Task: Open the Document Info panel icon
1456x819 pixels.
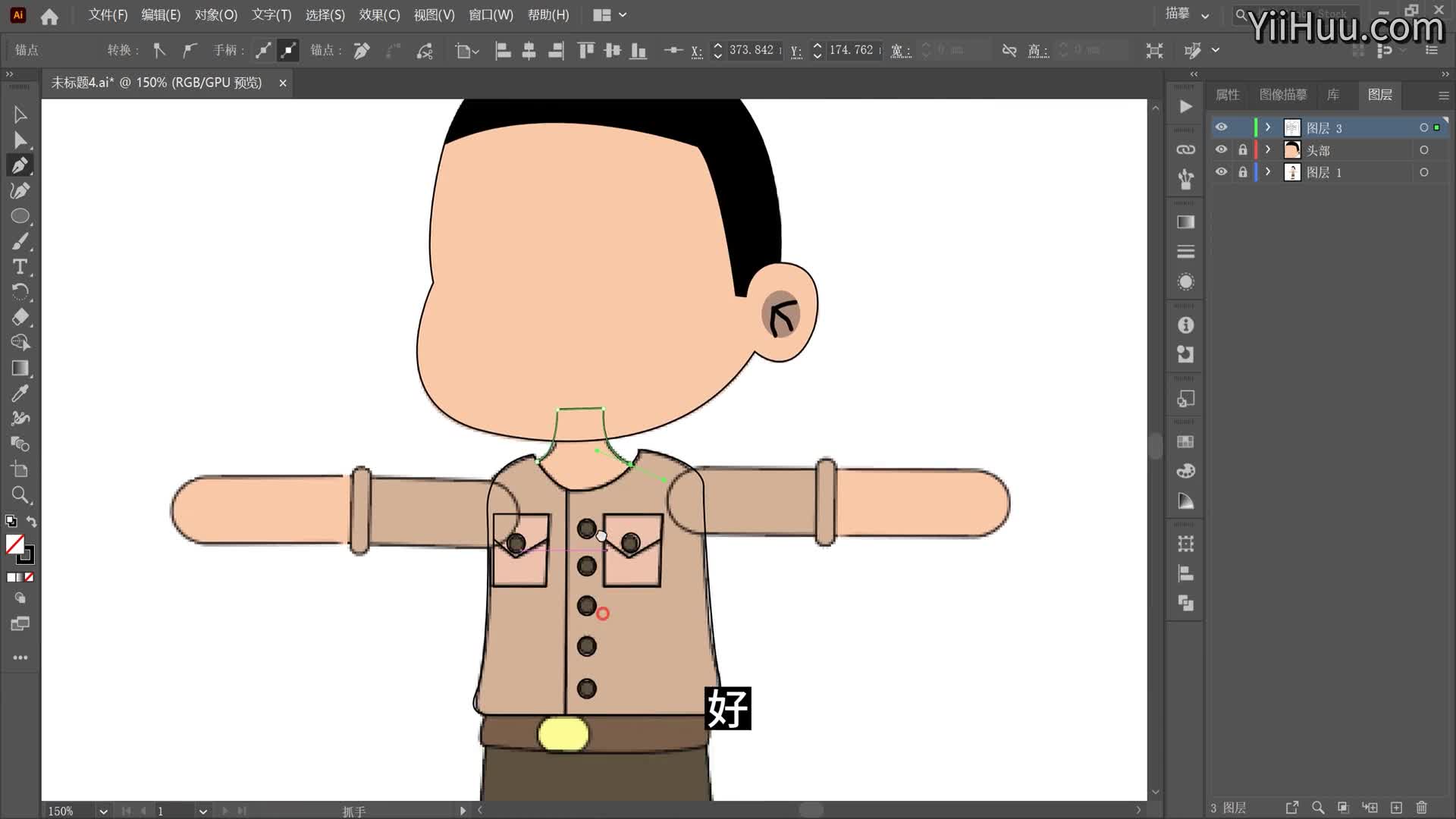Action: (x=1185, y=325)
